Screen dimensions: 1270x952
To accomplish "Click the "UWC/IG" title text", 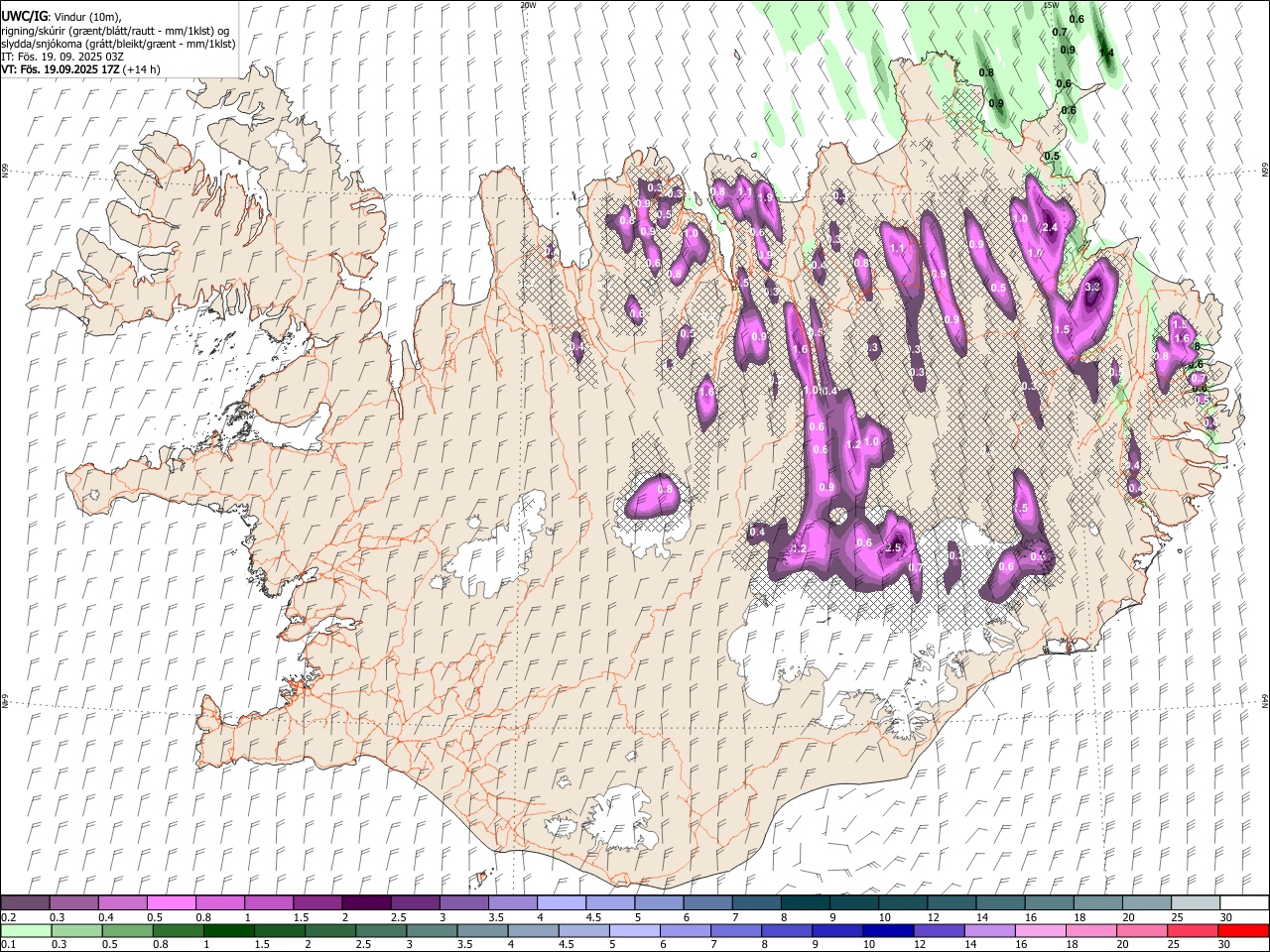I will tap(24, 16).
